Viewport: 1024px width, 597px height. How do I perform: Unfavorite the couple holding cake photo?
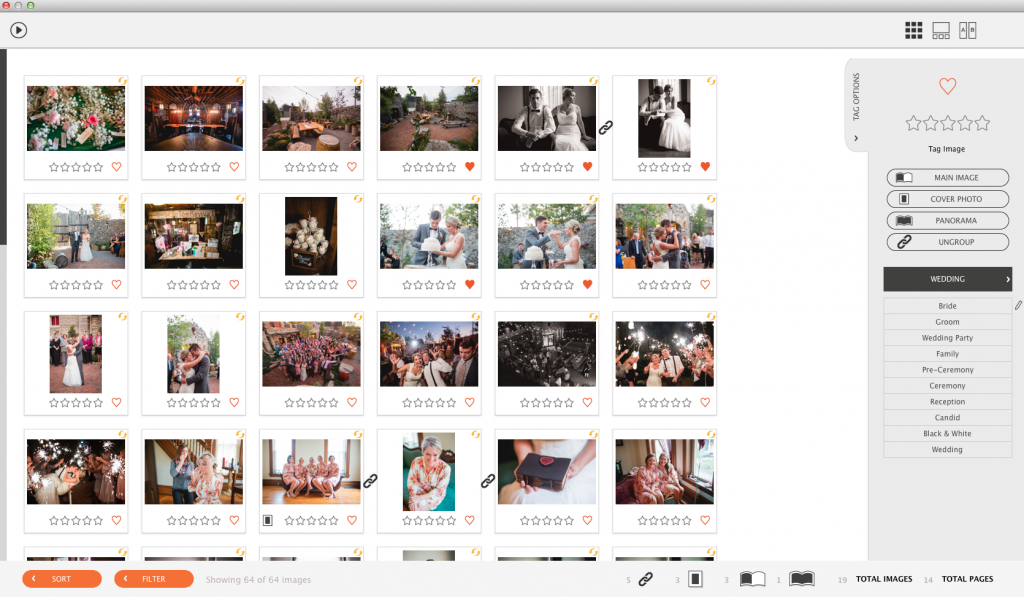(x=470, y=285)
